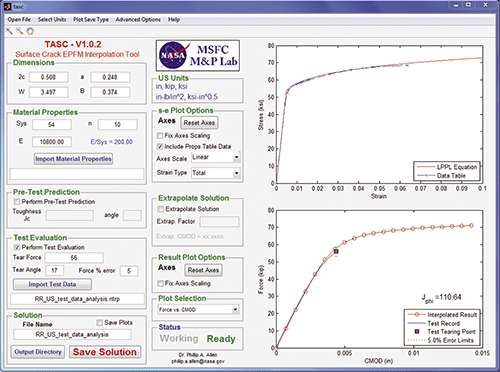Screen dimensions: 500x372
Task: Click Data Table legend entry
Action: pos(441,176)
